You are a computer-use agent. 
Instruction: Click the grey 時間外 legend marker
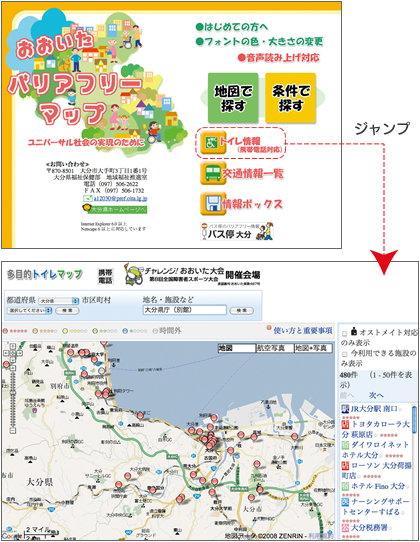click(155, 331)
